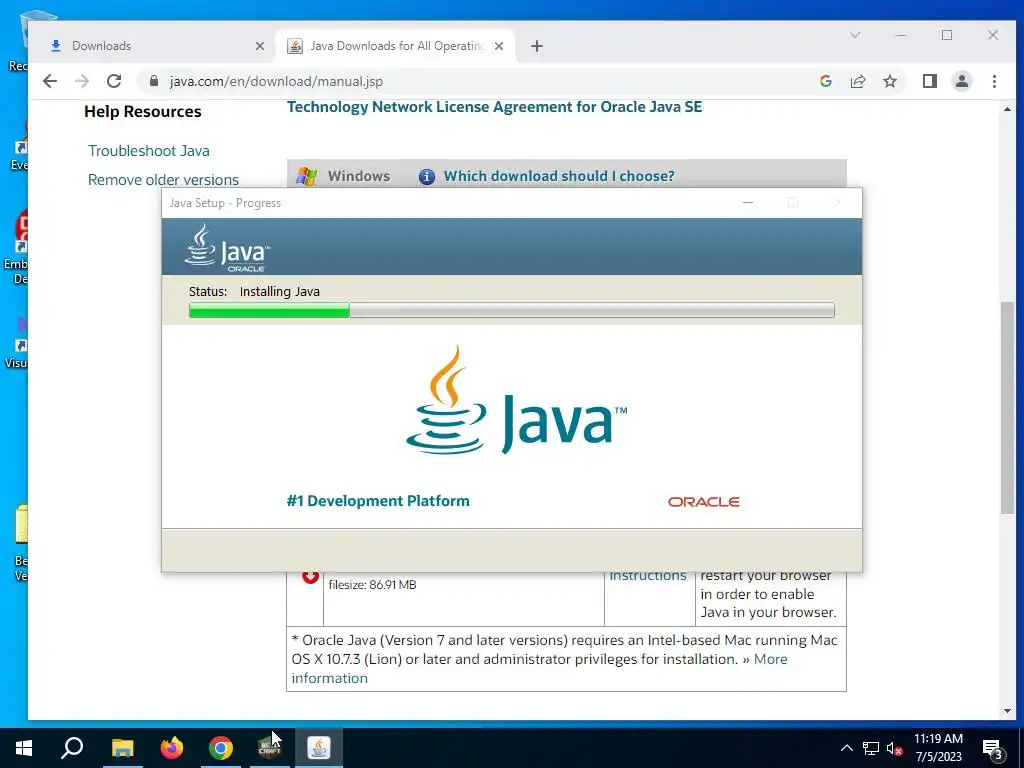
Task: Open the taskbar search icon
Action: [72, 748]
